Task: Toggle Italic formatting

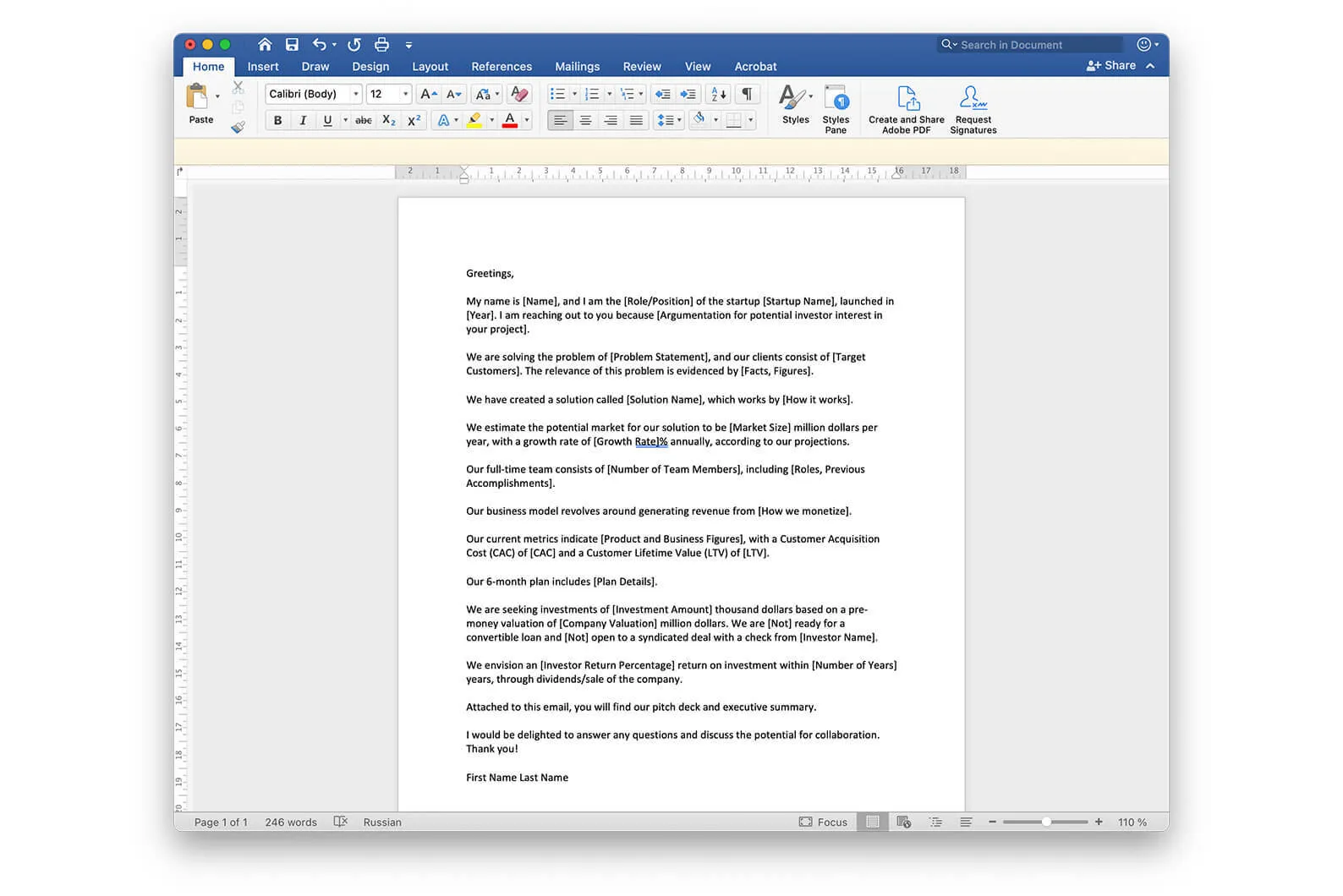Action: [303, 120]
